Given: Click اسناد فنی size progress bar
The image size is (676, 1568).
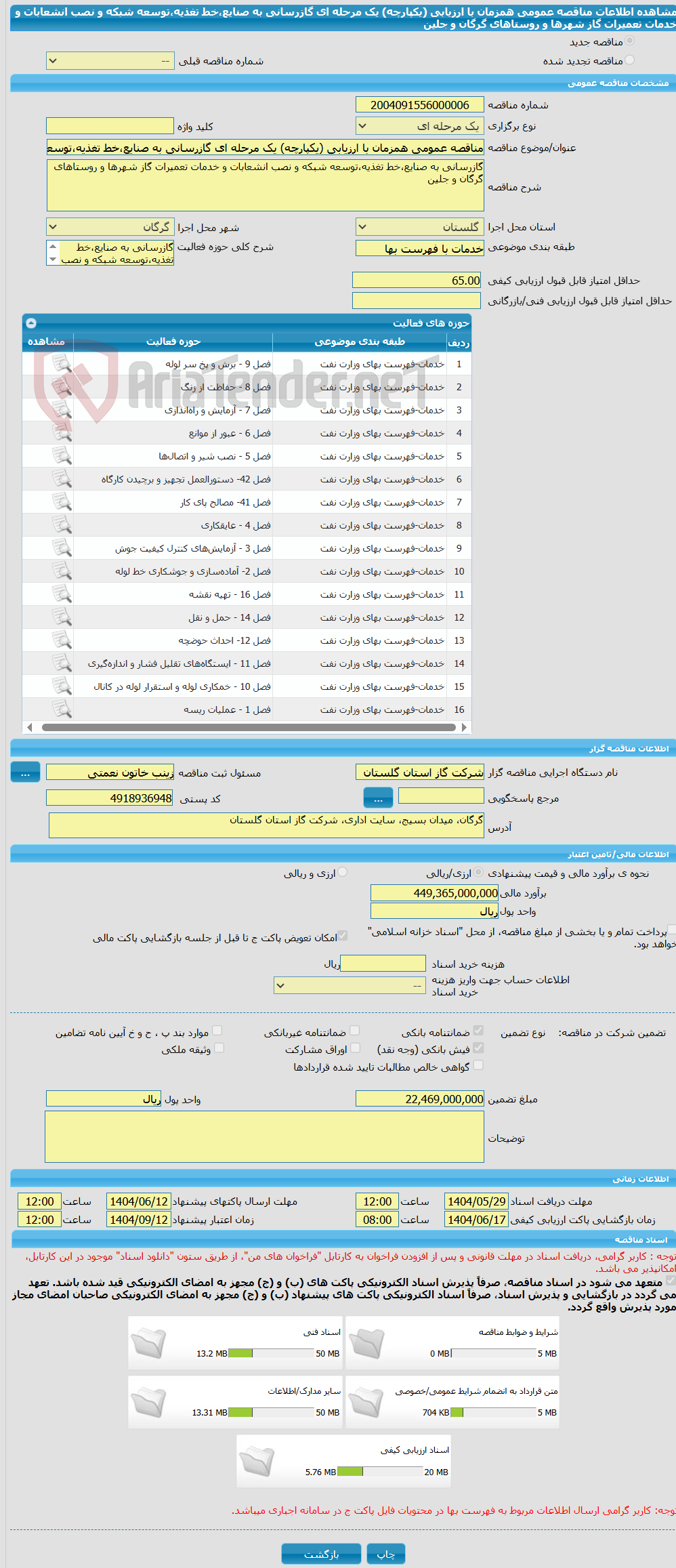Looking at the screenshot, I should (272, 1353).
